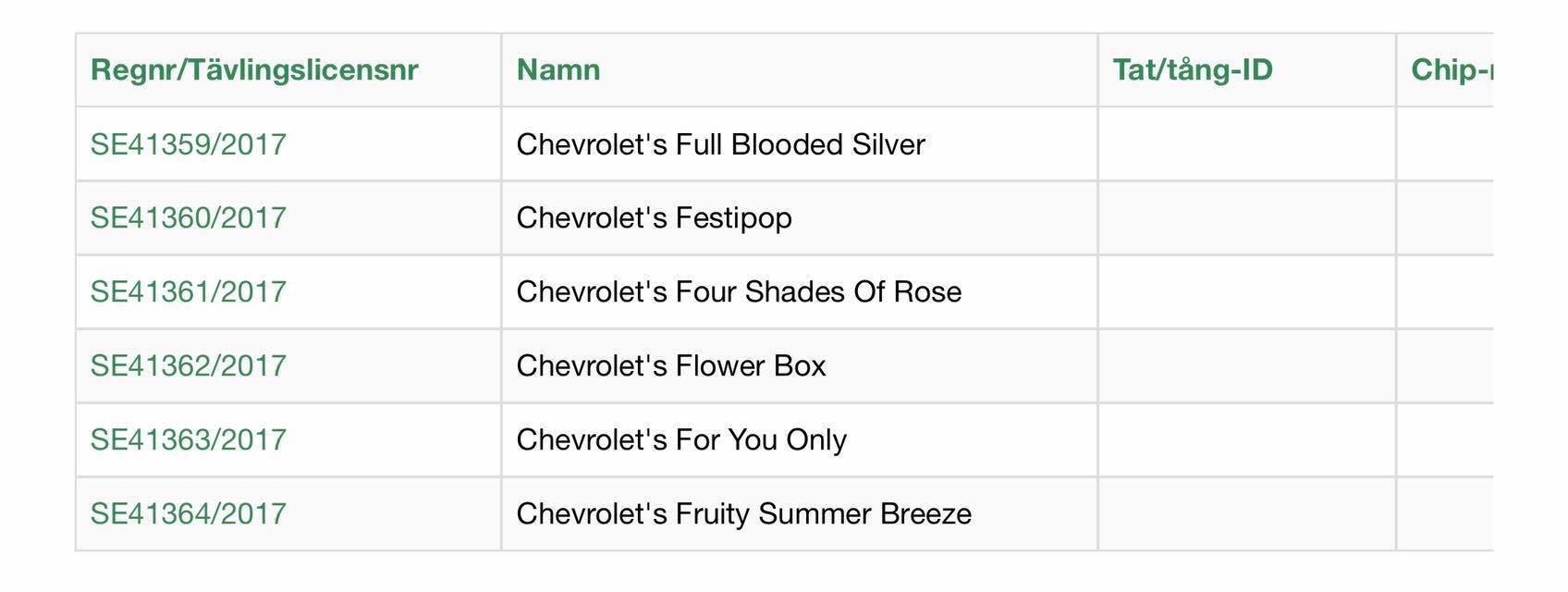The height and width of the screenshot is (592, 1568).
Task: Select Chevrolet's Four Shades Of Rose cell
Action: tap(800, 292)
